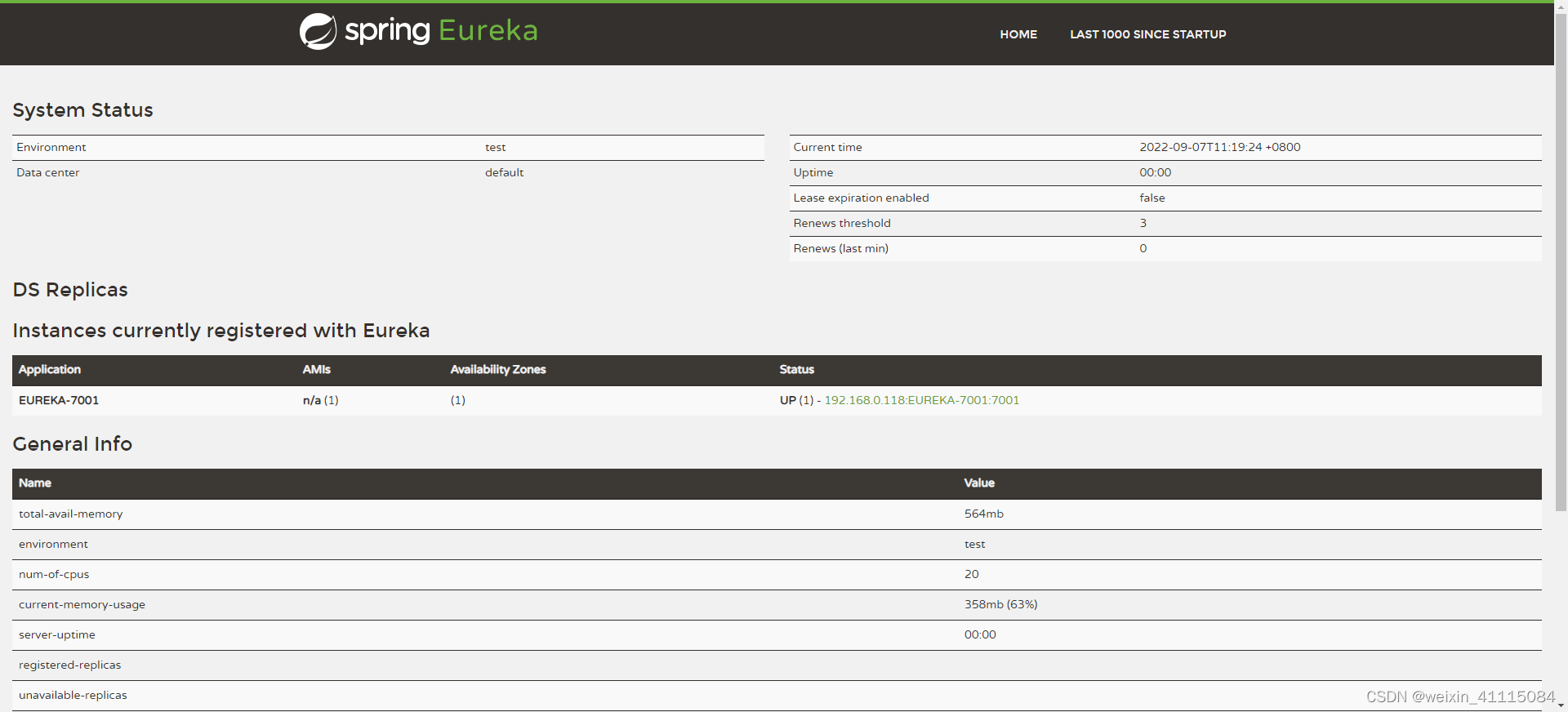The width and height of the screenshot is (1568, 712).
Task: Click the Availability Zones column header
Action: (498, 370)
